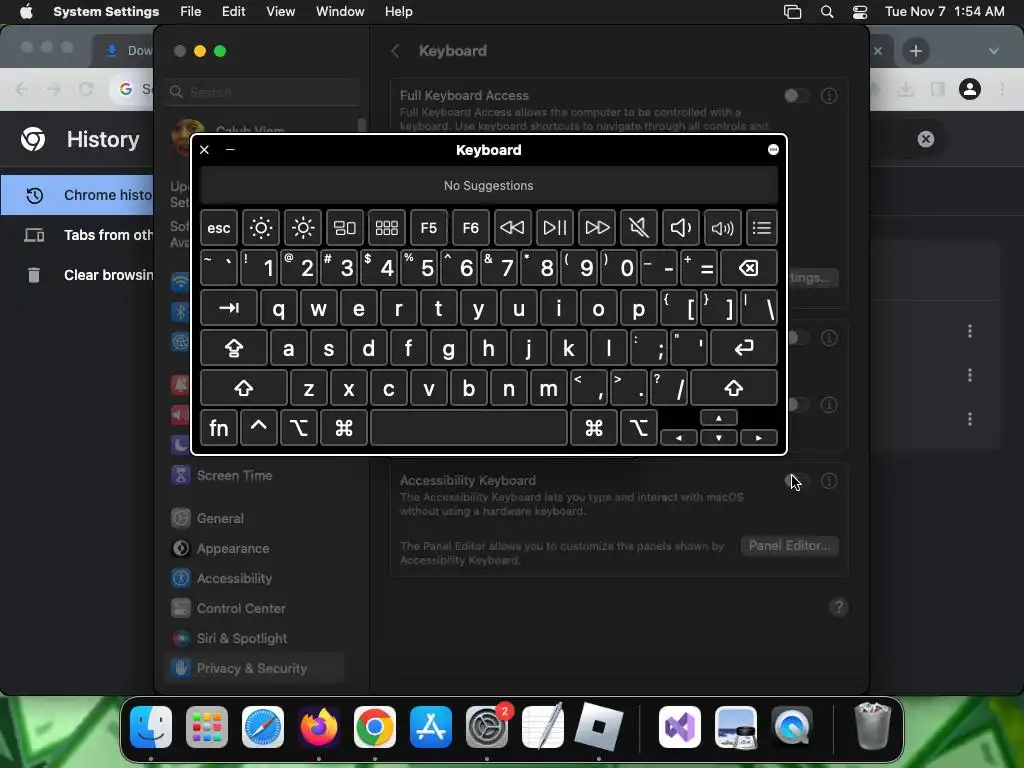
Task: Toggle the left option key
Action: 299,428
